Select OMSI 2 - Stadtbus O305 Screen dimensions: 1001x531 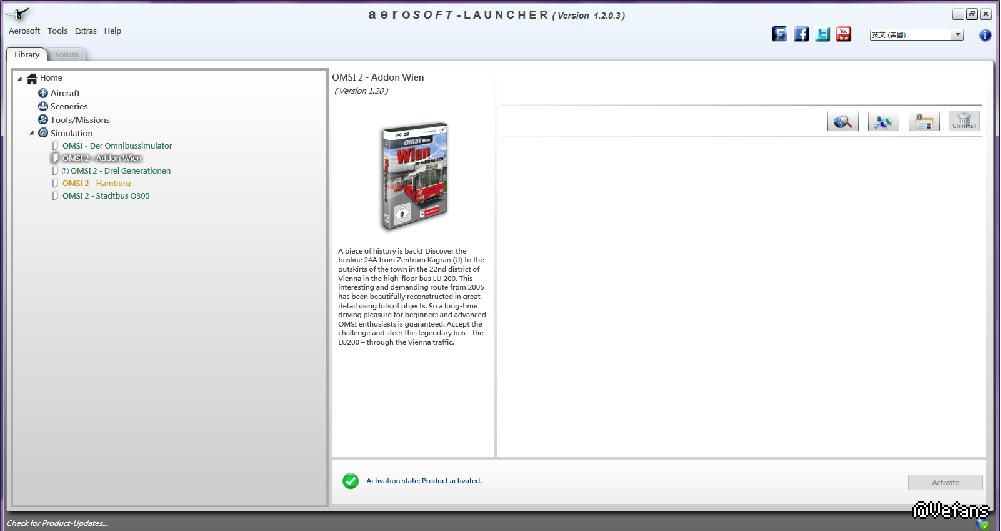coord(106,196)
